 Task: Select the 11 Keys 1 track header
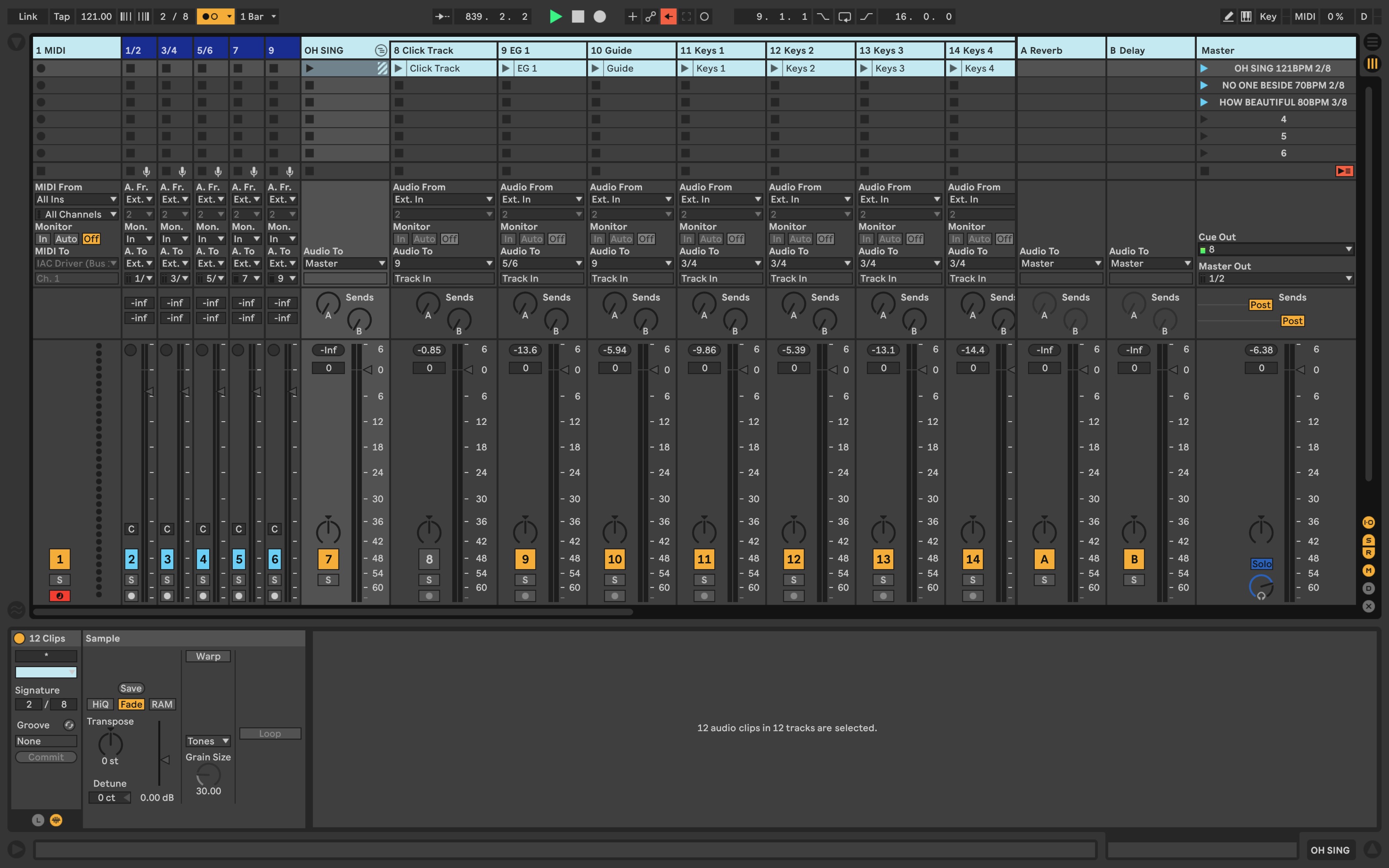720,50
